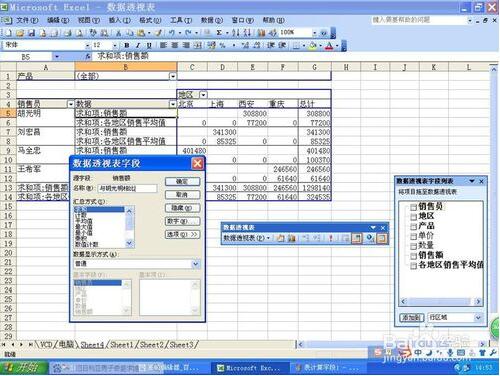Create a new workbook from the toolbar
This screenshot has height=376, width=500.
(8, 33)
